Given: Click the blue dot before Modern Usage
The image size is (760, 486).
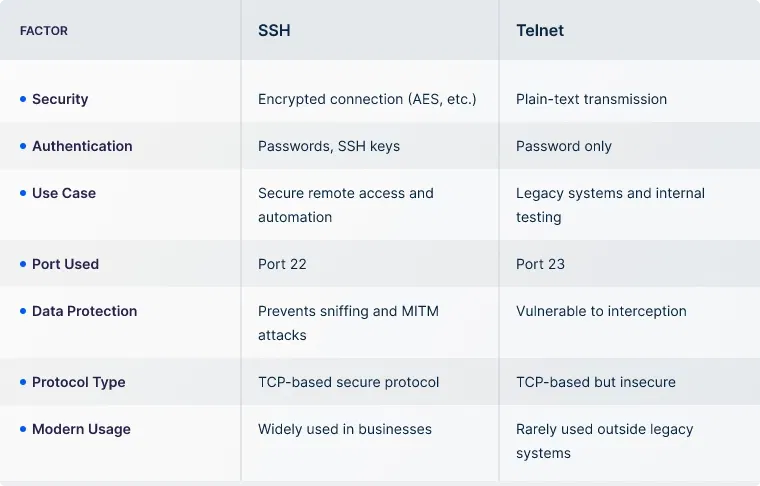Looking at the screenshot, I should pyautogui.click(x=23, y=429).
